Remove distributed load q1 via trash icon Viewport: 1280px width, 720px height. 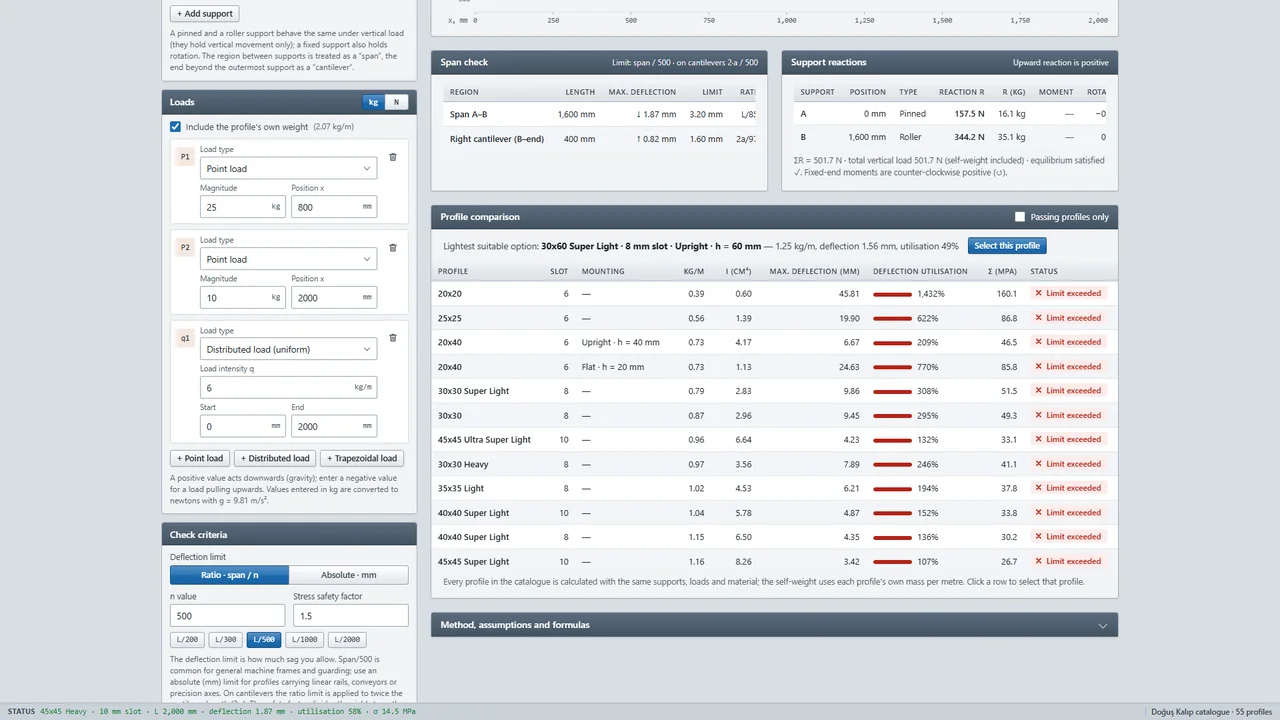point(393,338)
